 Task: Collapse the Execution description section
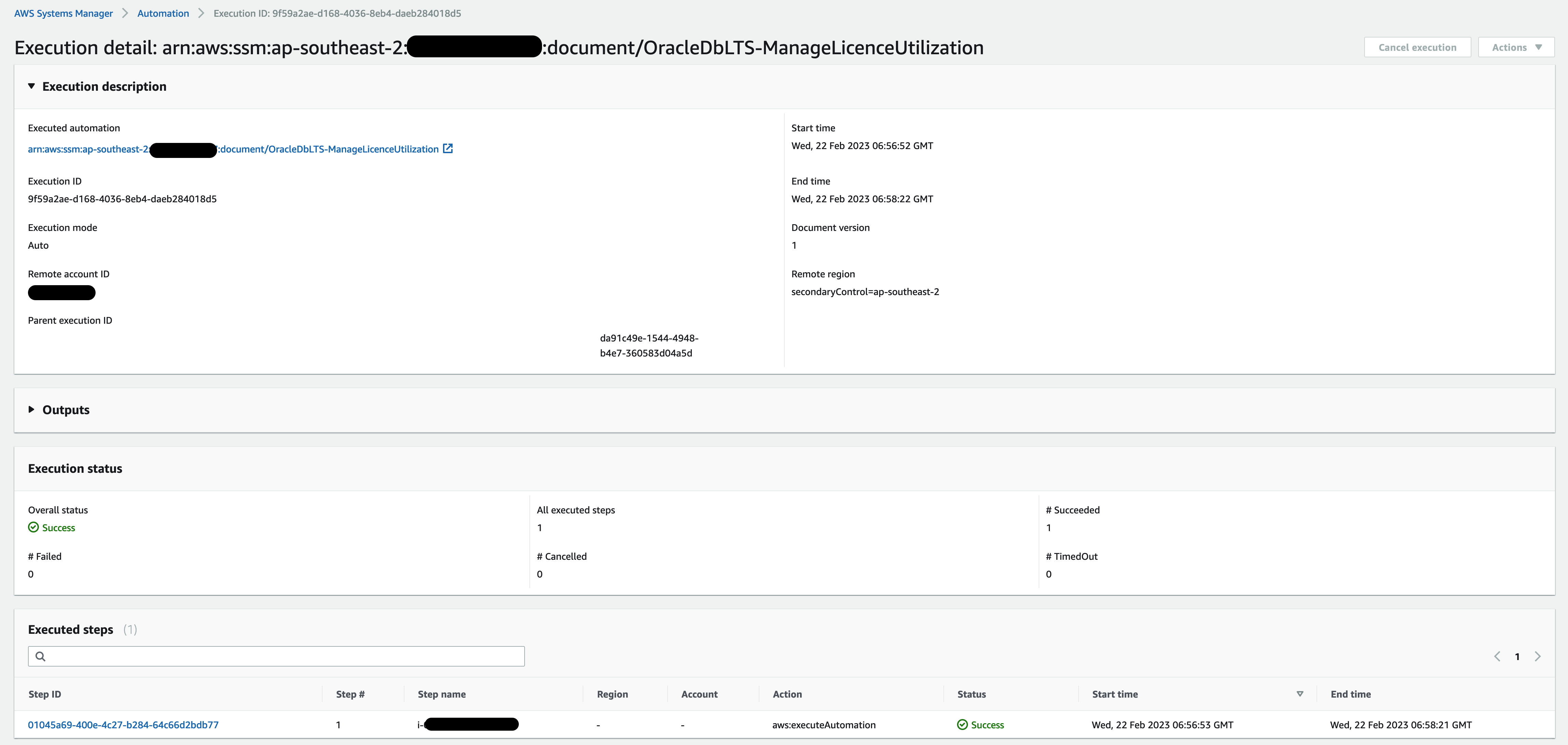(32, 86)
